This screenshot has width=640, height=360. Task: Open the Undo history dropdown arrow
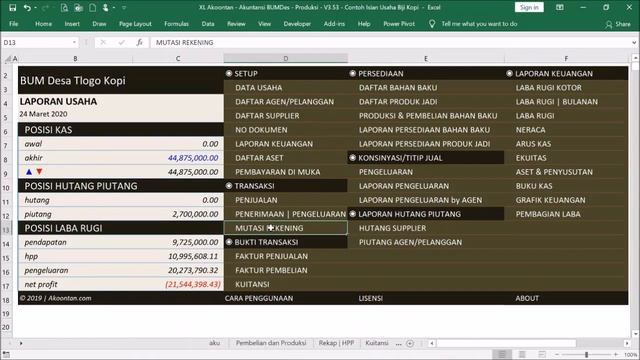pos(36,8)
